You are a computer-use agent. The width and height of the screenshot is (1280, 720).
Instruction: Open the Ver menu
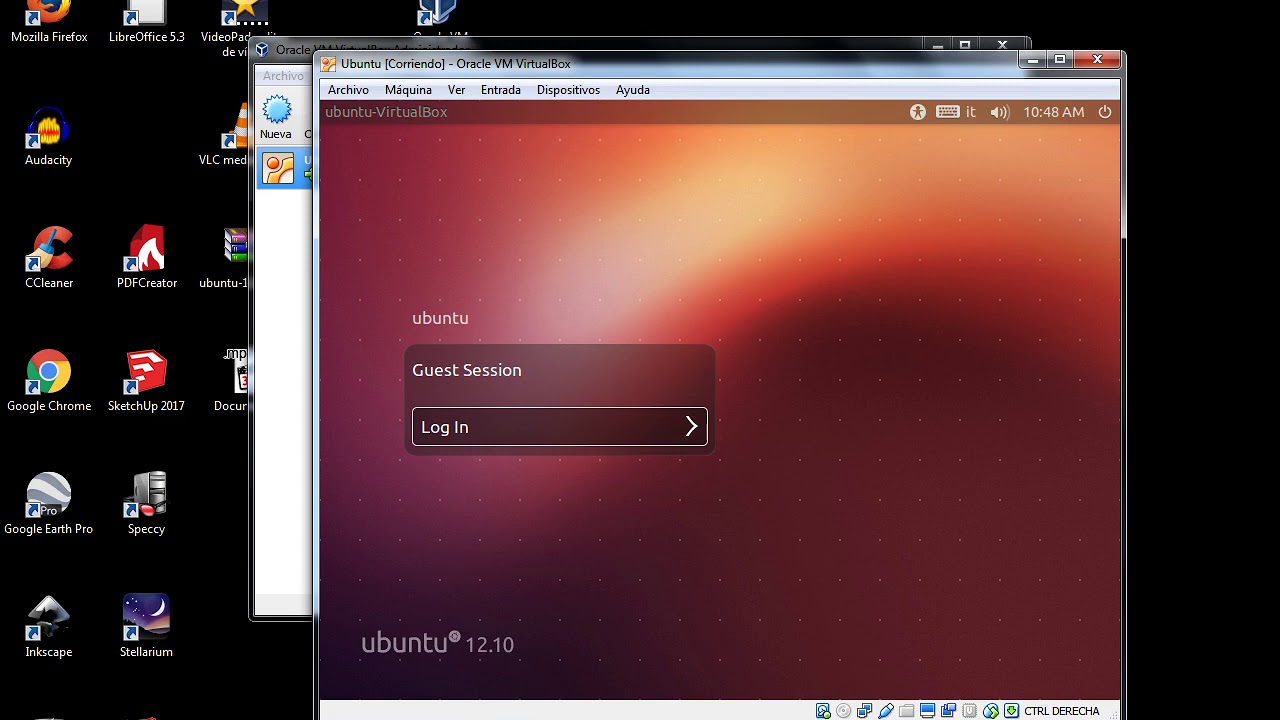456,90
